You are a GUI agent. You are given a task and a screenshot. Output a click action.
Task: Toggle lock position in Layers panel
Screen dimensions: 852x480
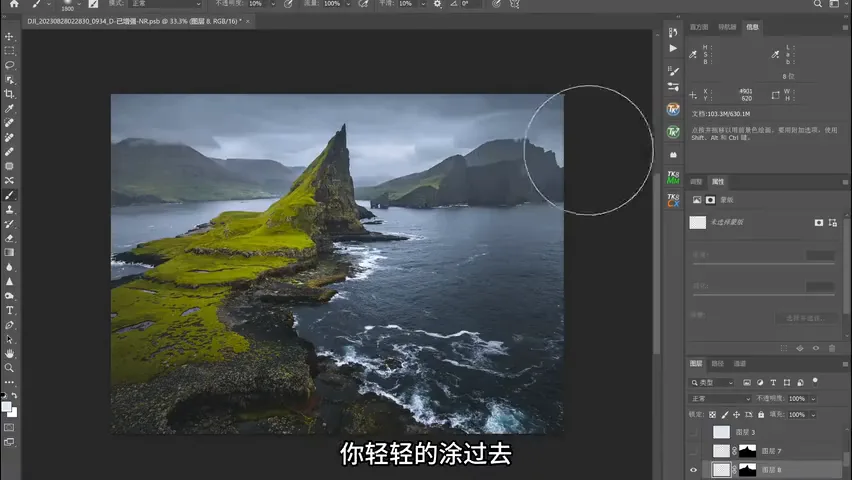click(737, 415)
